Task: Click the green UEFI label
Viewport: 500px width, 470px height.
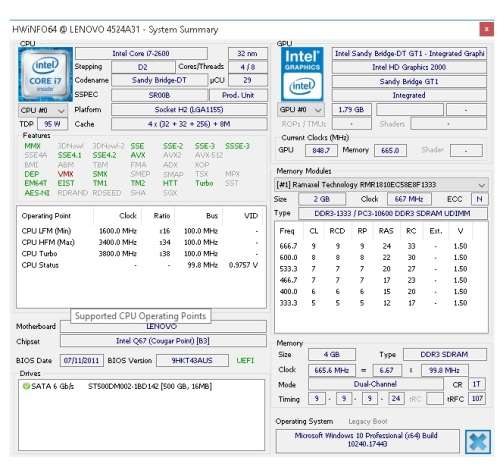Action: tap(245, 360)
